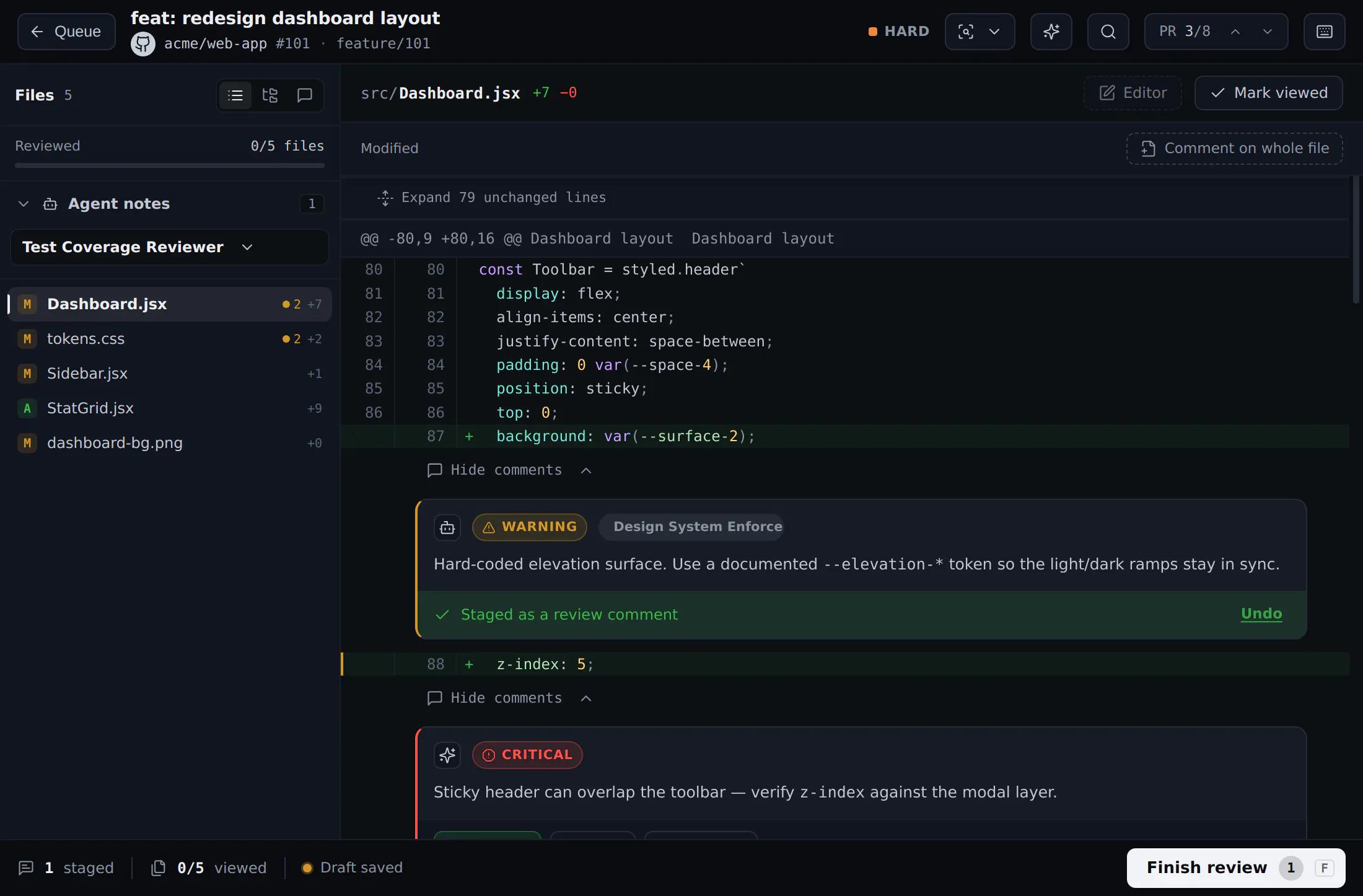1363x896 pixels.
Task: Open Sidebar.jsx file
Action: (170, 374)
